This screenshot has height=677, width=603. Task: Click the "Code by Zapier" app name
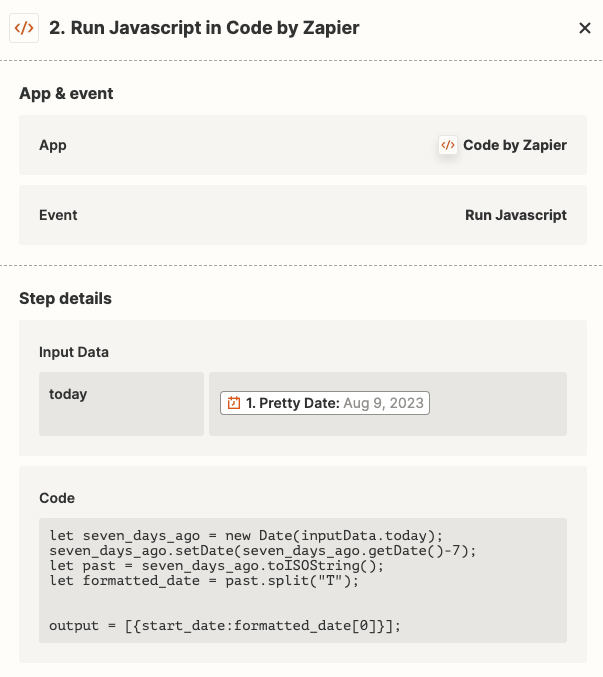click(515, 145)
